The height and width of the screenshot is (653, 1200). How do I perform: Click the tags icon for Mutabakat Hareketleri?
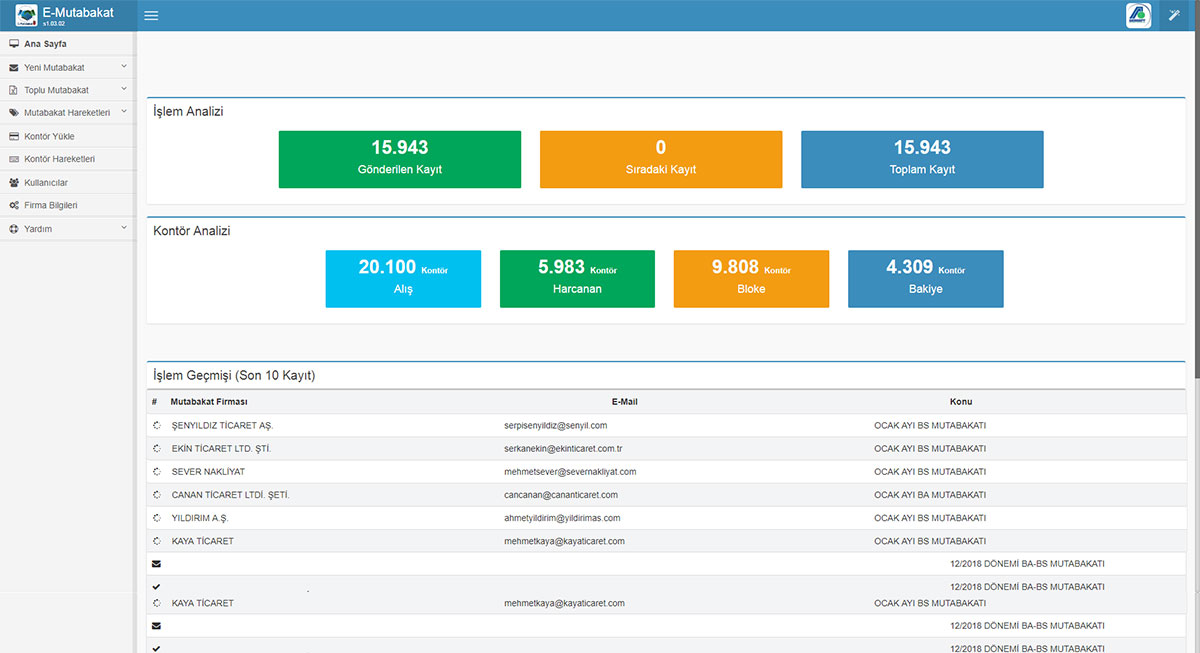click(x=14, y=113)
